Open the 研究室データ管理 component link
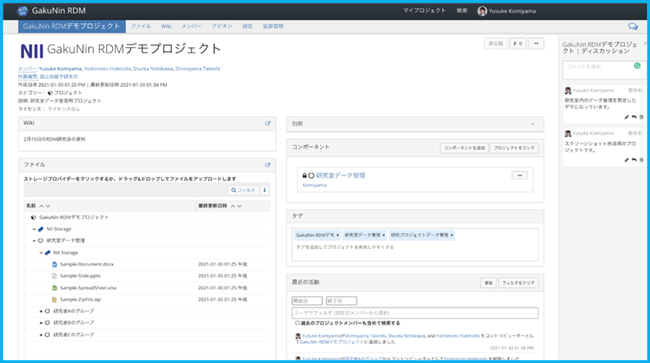Viewport: 650px width, 363px height. tap(340, 175)
